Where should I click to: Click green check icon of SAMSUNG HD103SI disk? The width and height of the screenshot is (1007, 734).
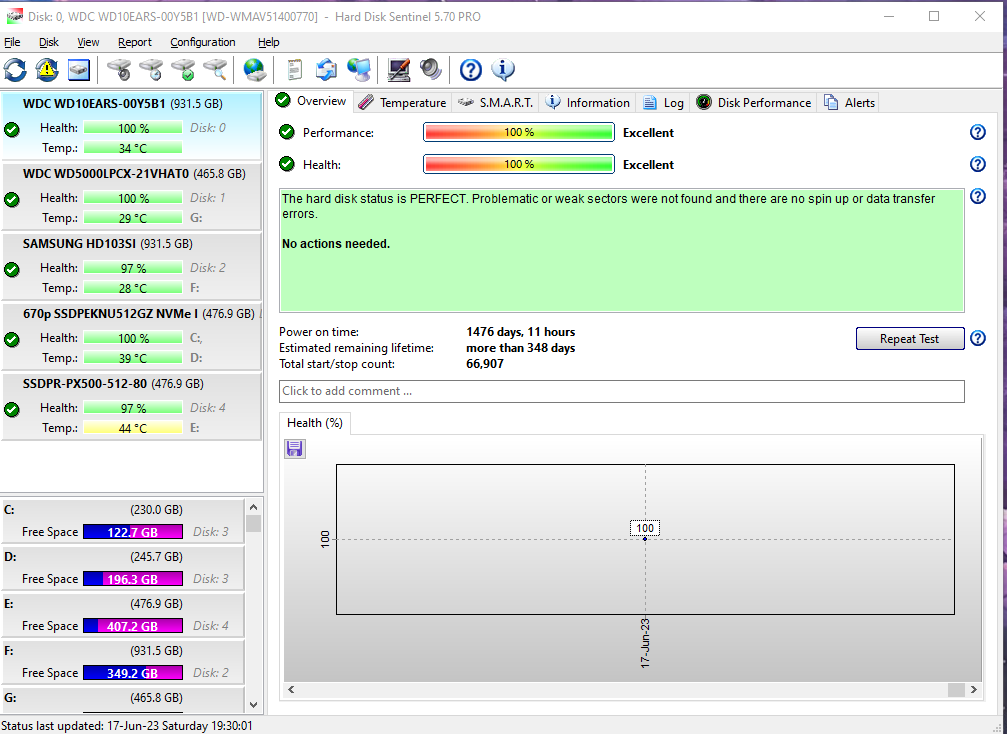12,270
